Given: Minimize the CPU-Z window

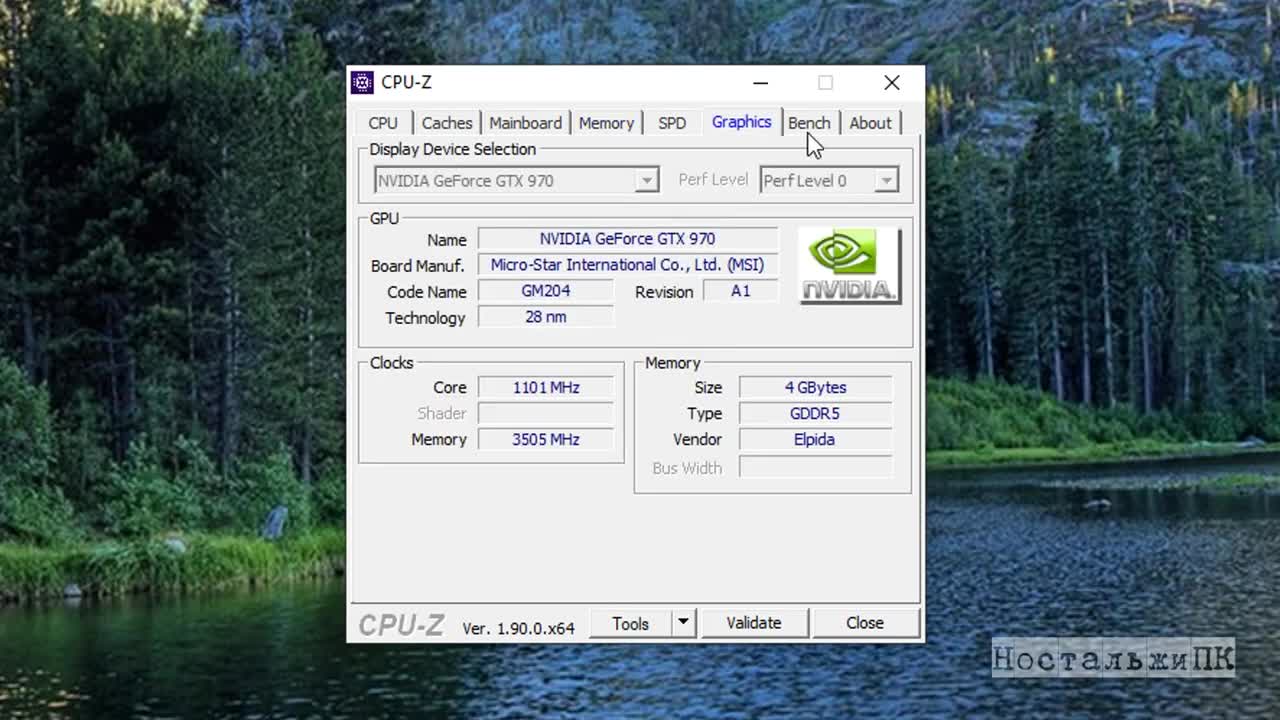Looking at the screenshot, I should [x=761, y=82].
